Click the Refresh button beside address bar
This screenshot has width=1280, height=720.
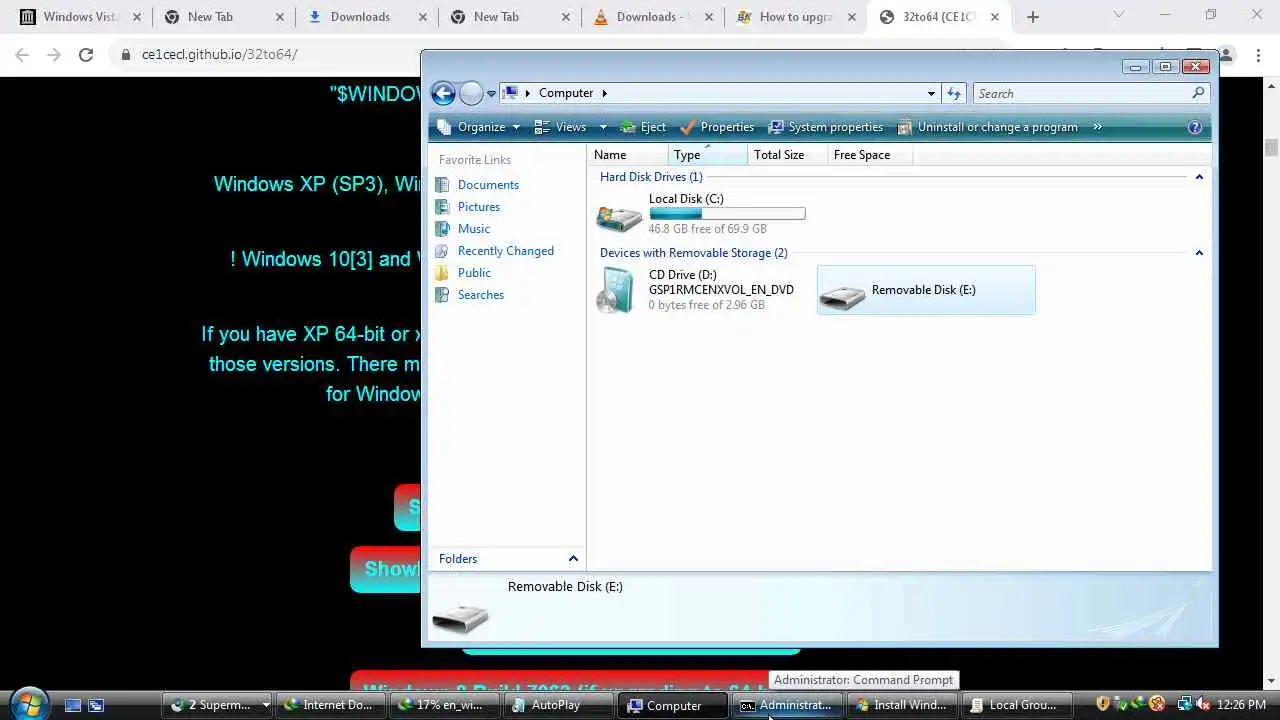click(954, 94)
